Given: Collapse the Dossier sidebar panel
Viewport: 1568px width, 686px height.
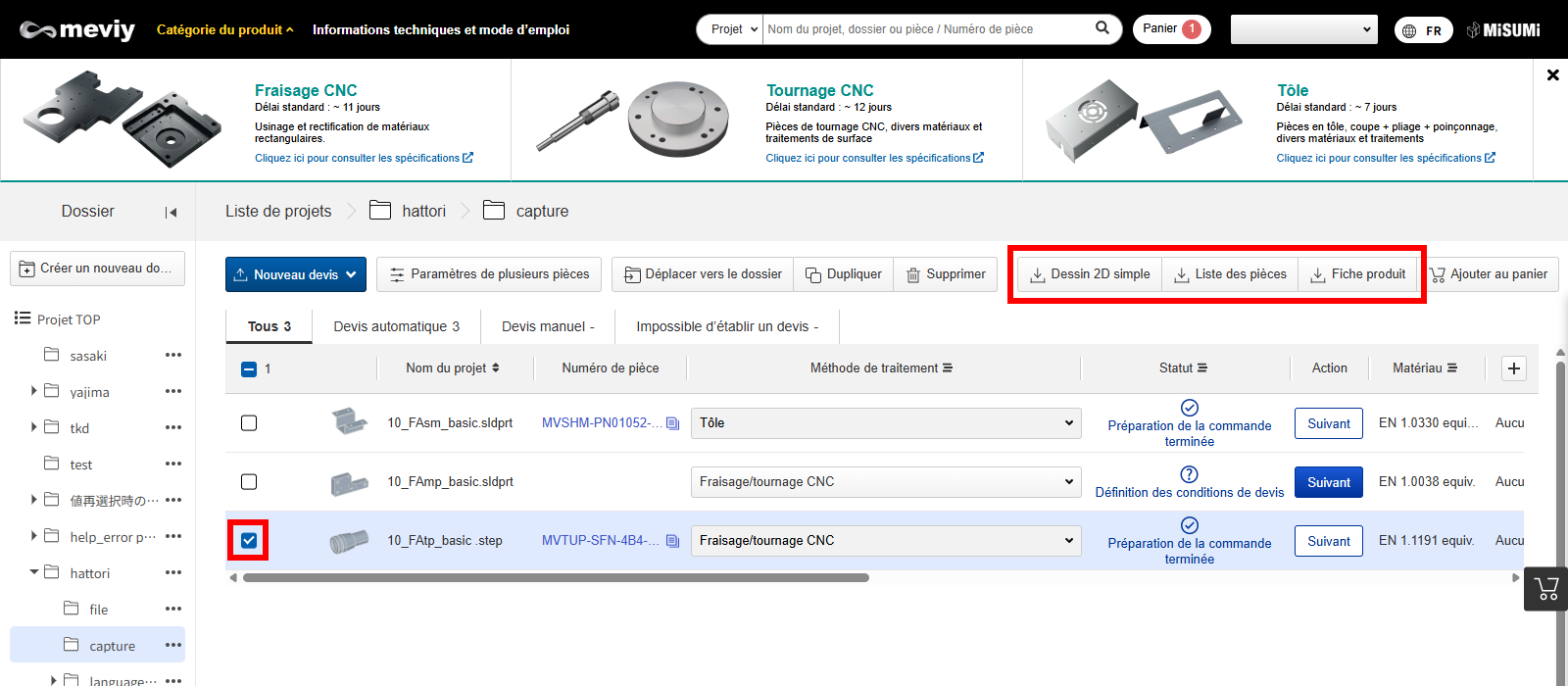Looking at the screenshot, I should pos(171,212).
